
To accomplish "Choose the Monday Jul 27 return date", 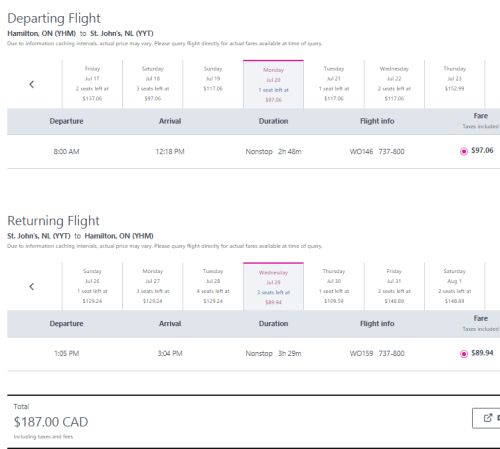I will pyautogui.click(x=153, y=286).
